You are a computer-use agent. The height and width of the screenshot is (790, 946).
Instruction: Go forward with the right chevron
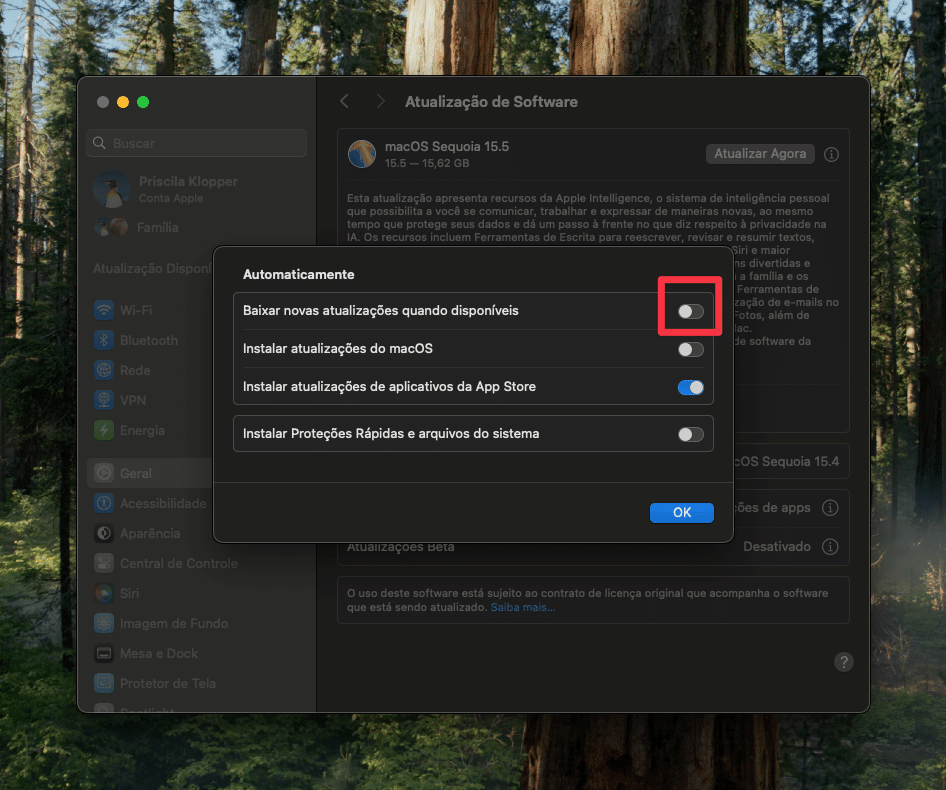click(x=380, y=101)
